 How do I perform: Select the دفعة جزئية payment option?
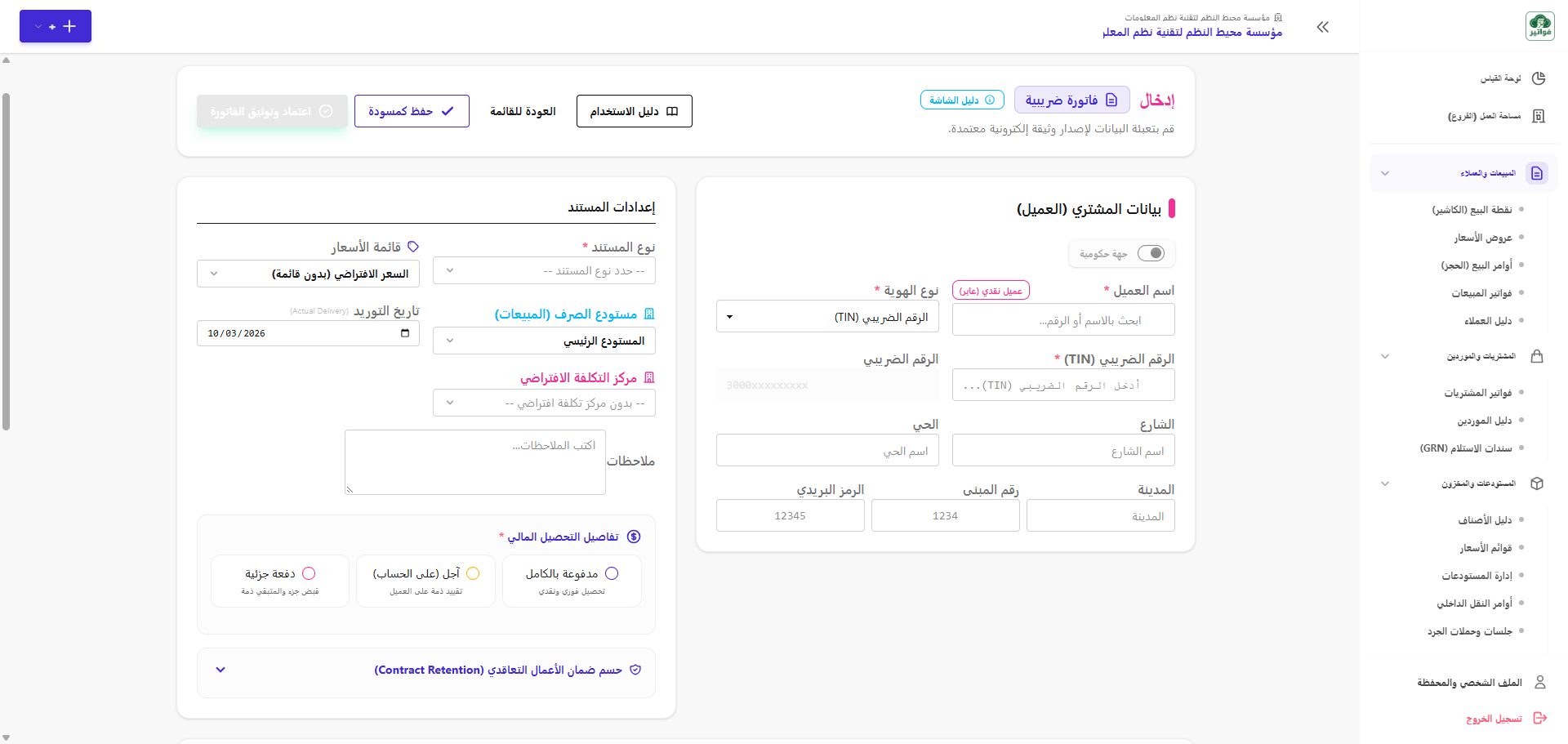pos(280,581)
